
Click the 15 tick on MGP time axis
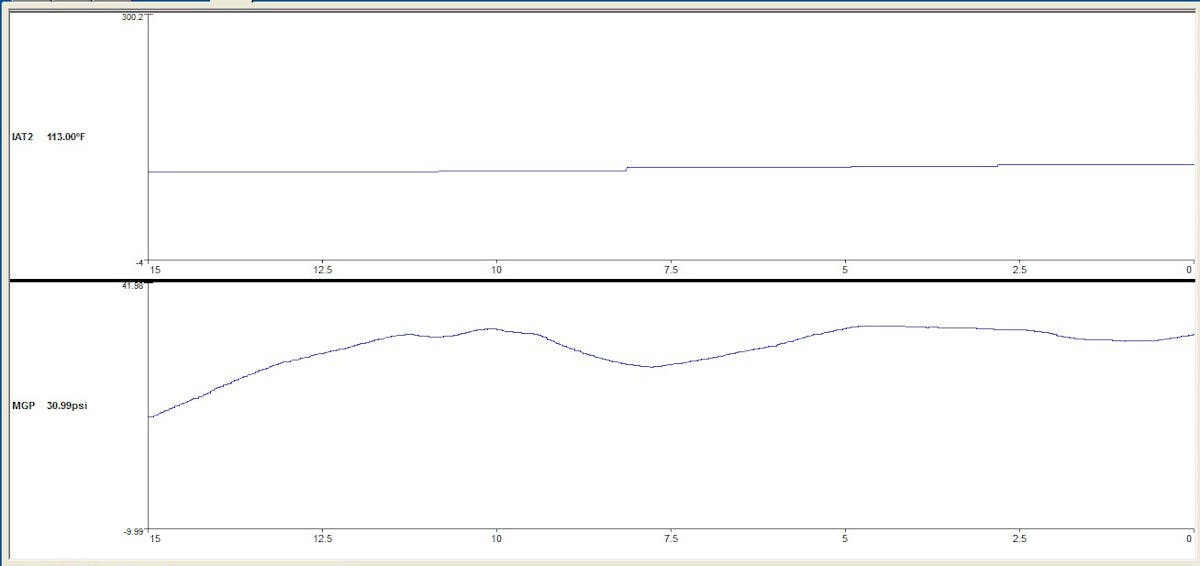pyautogui.click(x=154, y=539)
